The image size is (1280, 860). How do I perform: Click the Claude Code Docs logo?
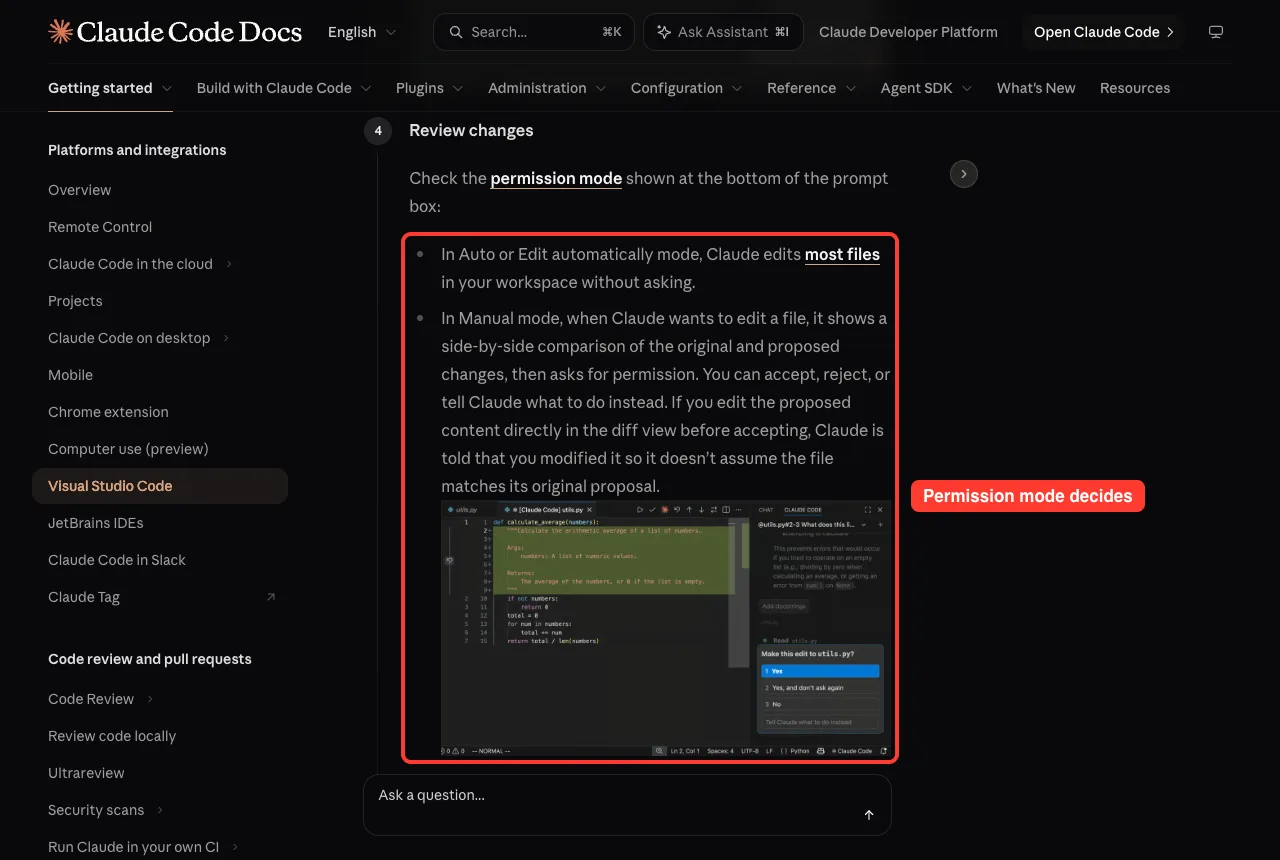pos(175,32)
